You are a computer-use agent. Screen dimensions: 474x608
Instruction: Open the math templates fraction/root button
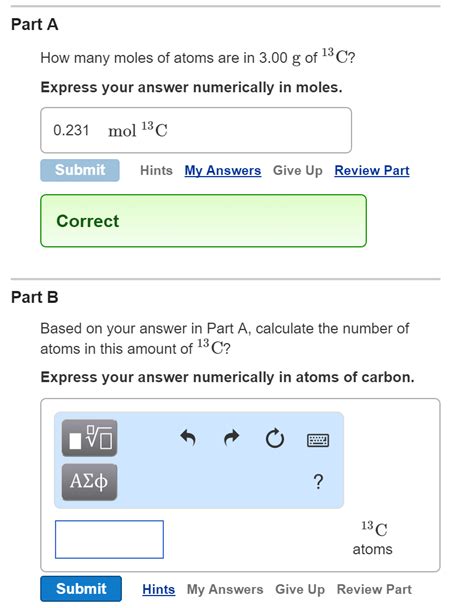(x=89, y=438)
